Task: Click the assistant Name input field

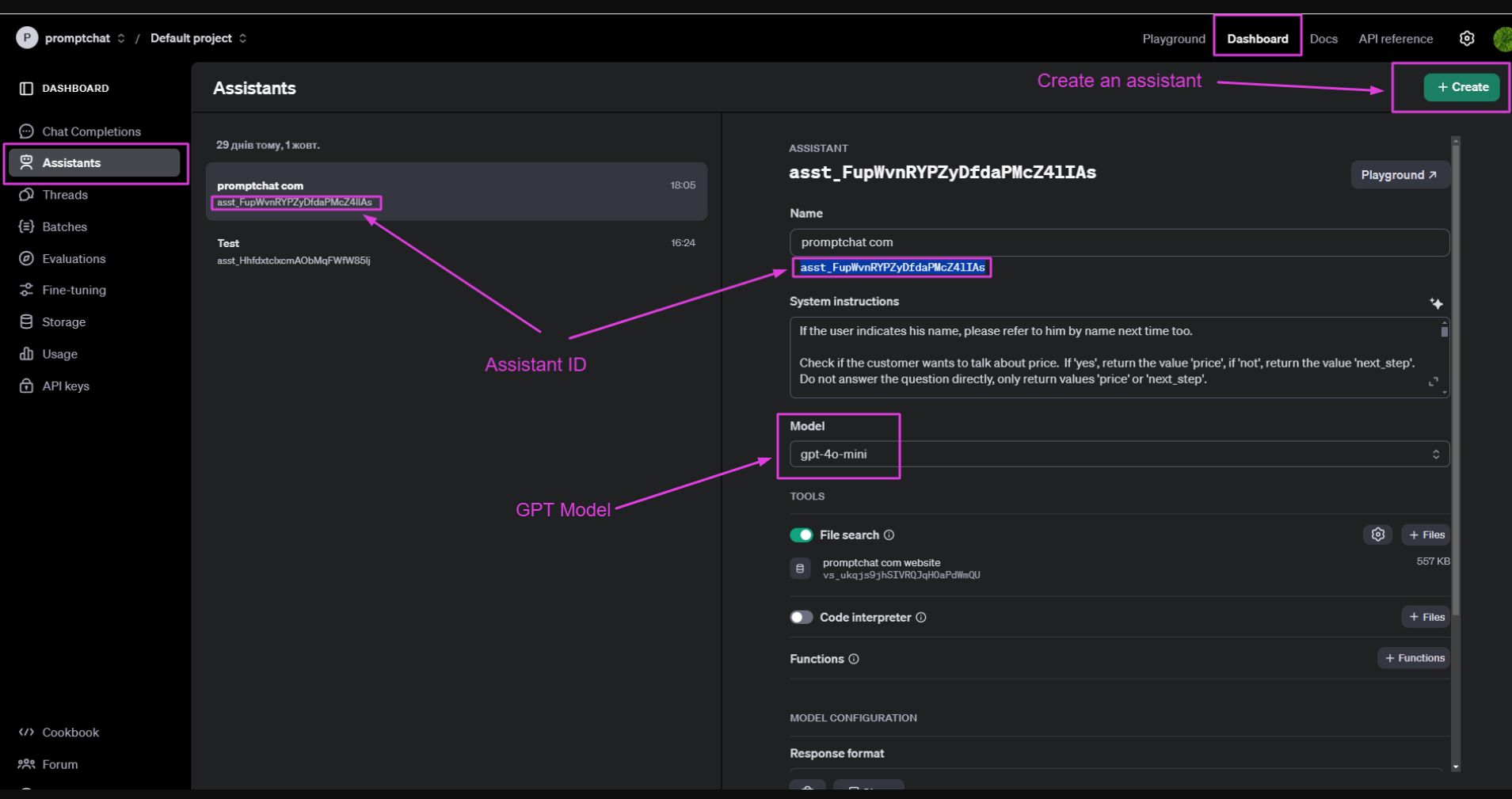Action: (1118, 242)
